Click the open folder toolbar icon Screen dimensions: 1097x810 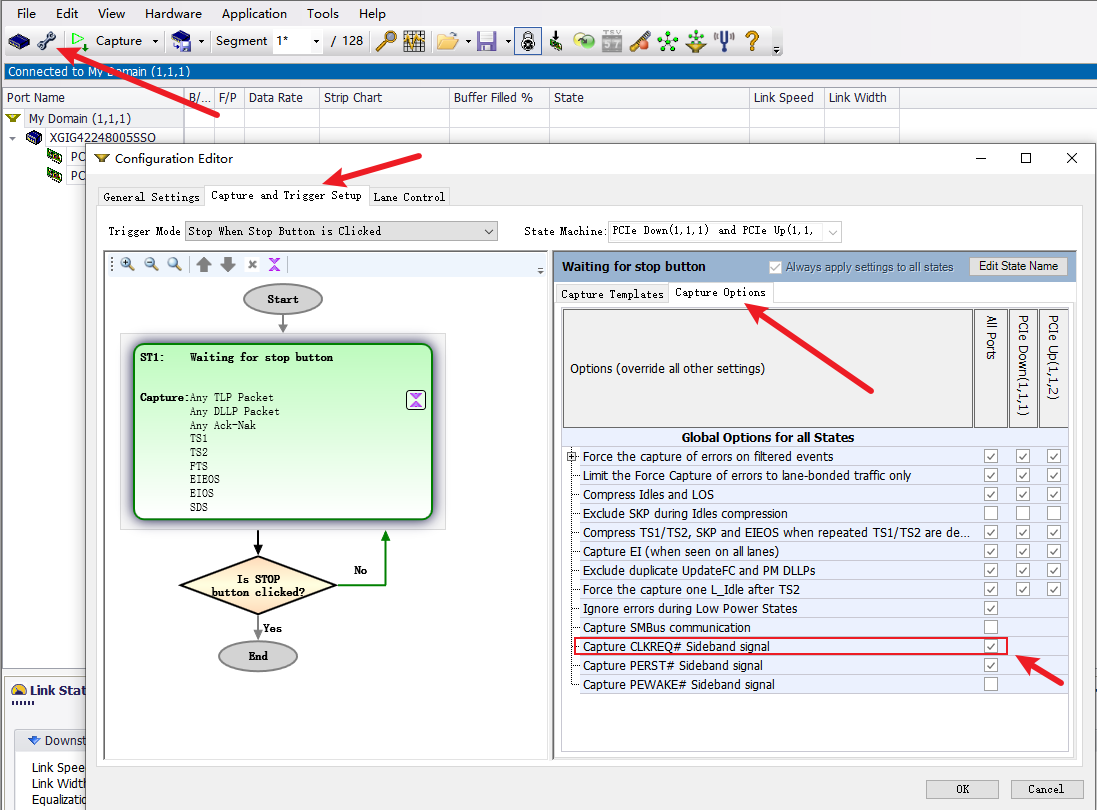coord(448,41)
